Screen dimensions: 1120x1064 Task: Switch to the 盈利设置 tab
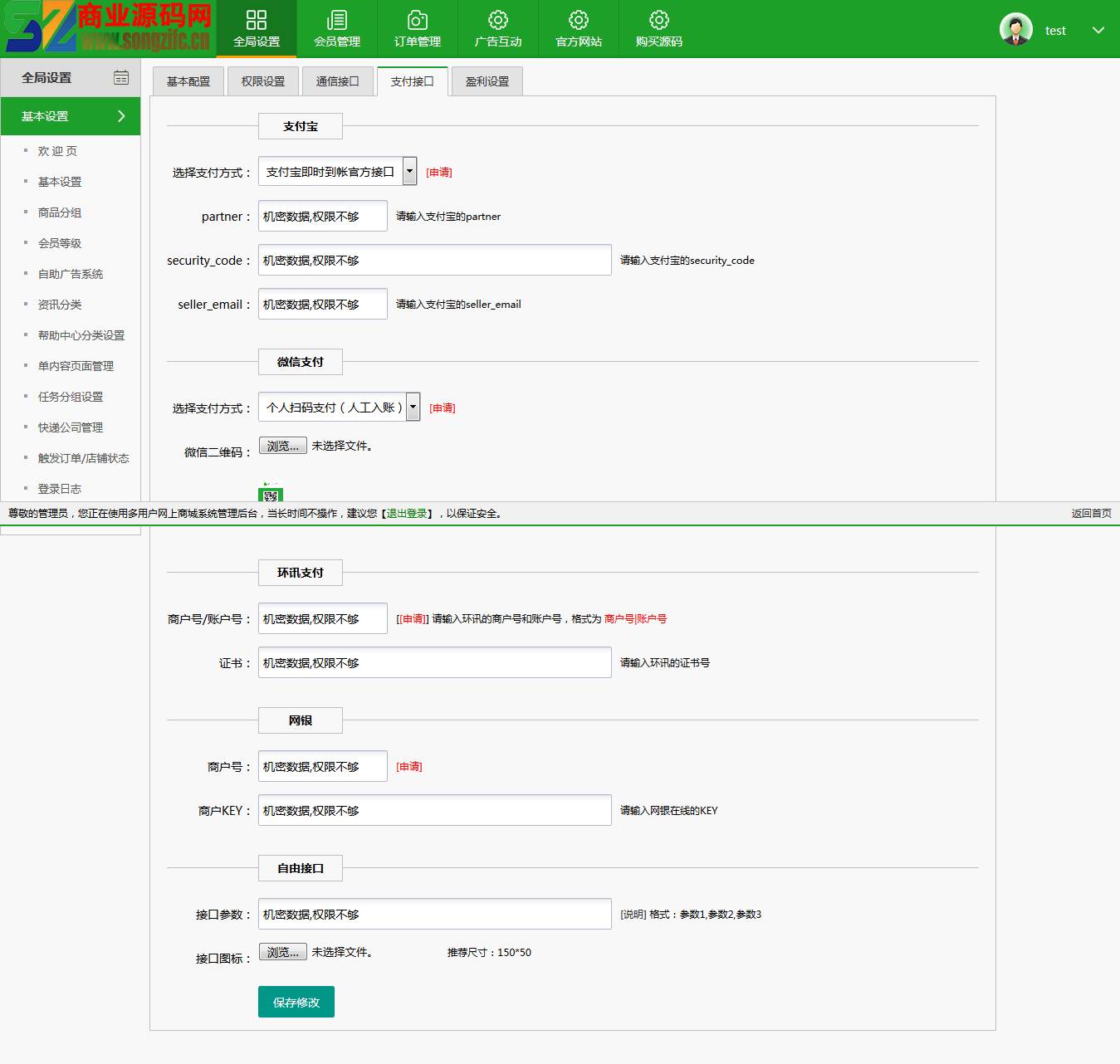(x=487, y=81)
